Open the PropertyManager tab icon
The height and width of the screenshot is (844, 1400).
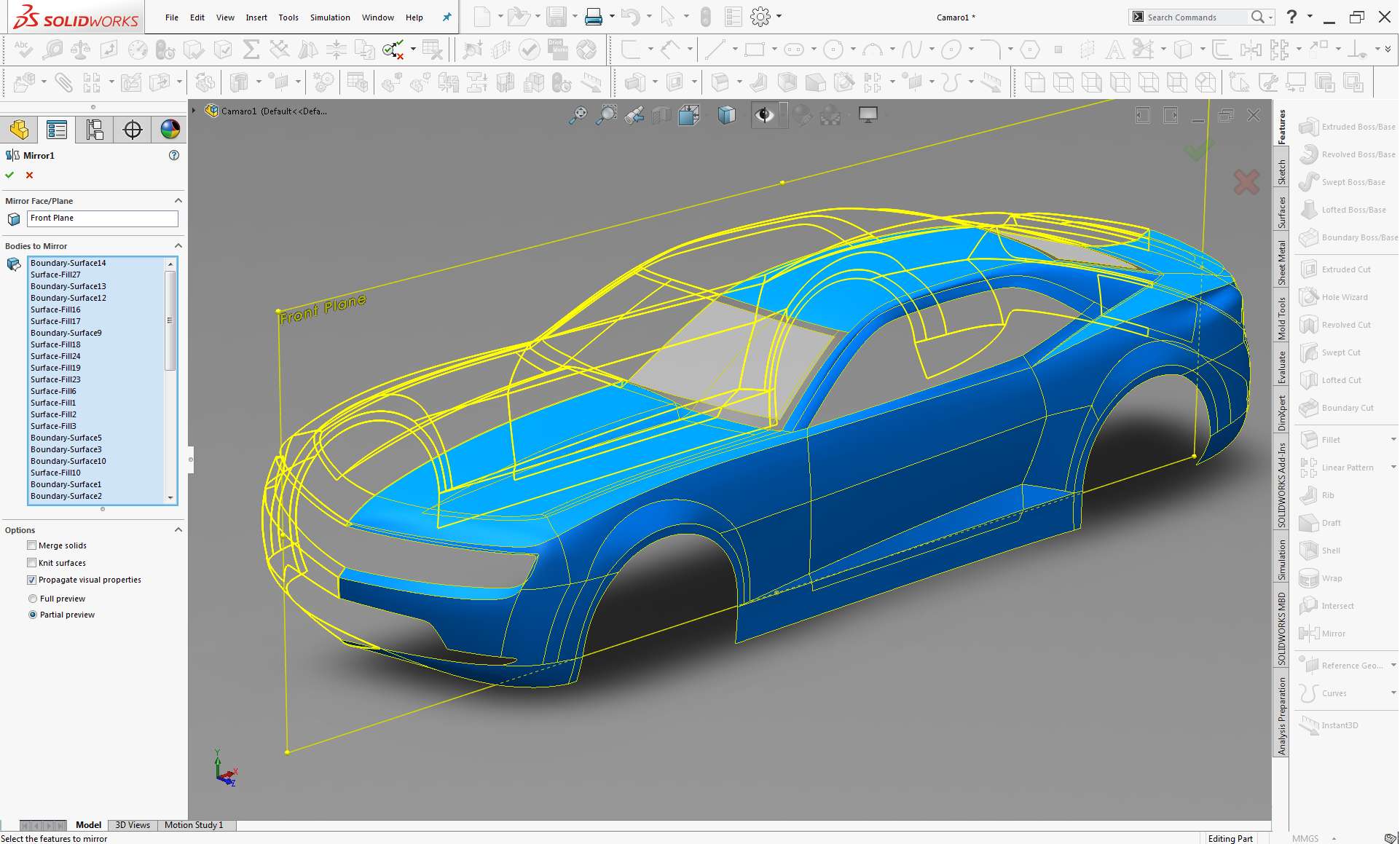tap(56, 130)
